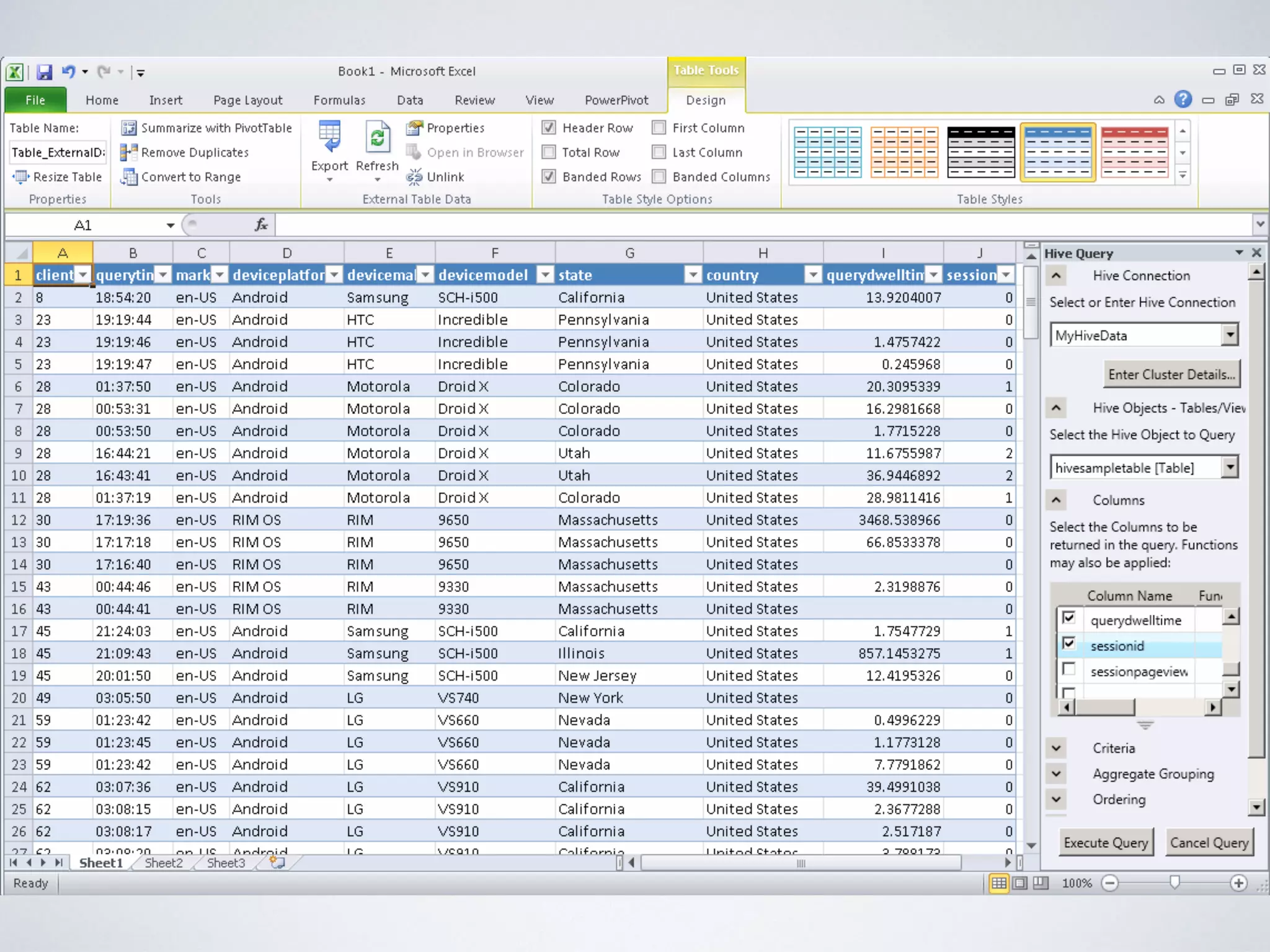Click the blue help question mark icon
The height and width of the screenshot is (952, 1270).
1183,99
